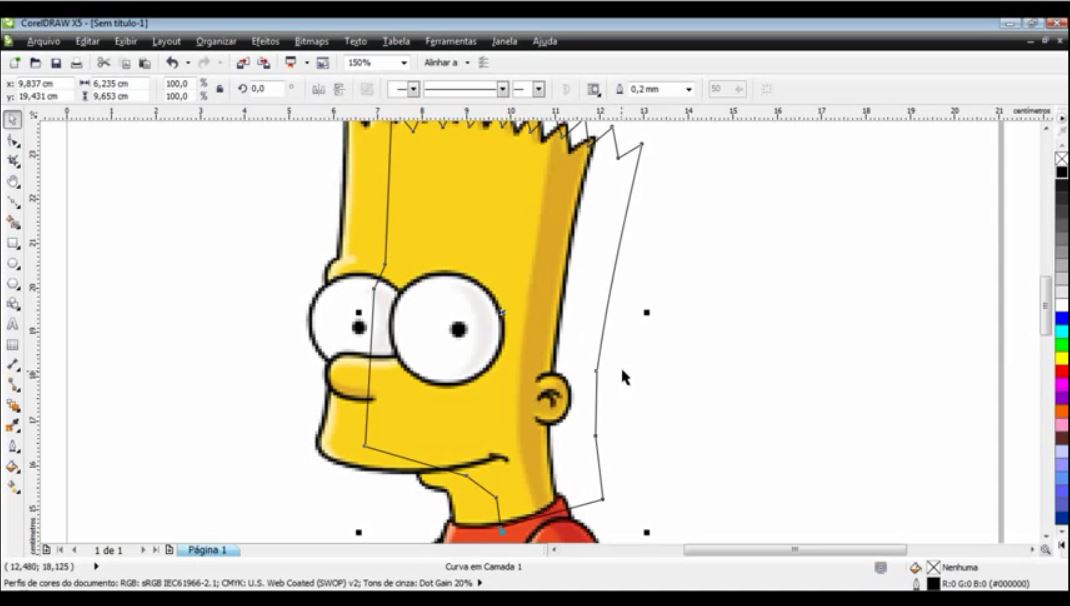
Task: Save the document with floppy icon
Action: [x=56, y=63]
